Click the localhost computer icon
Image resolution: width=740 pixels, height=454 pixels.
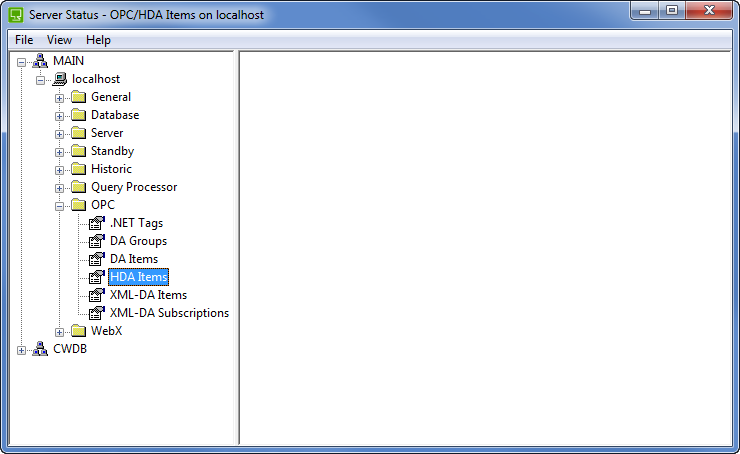tap(60, 79)
